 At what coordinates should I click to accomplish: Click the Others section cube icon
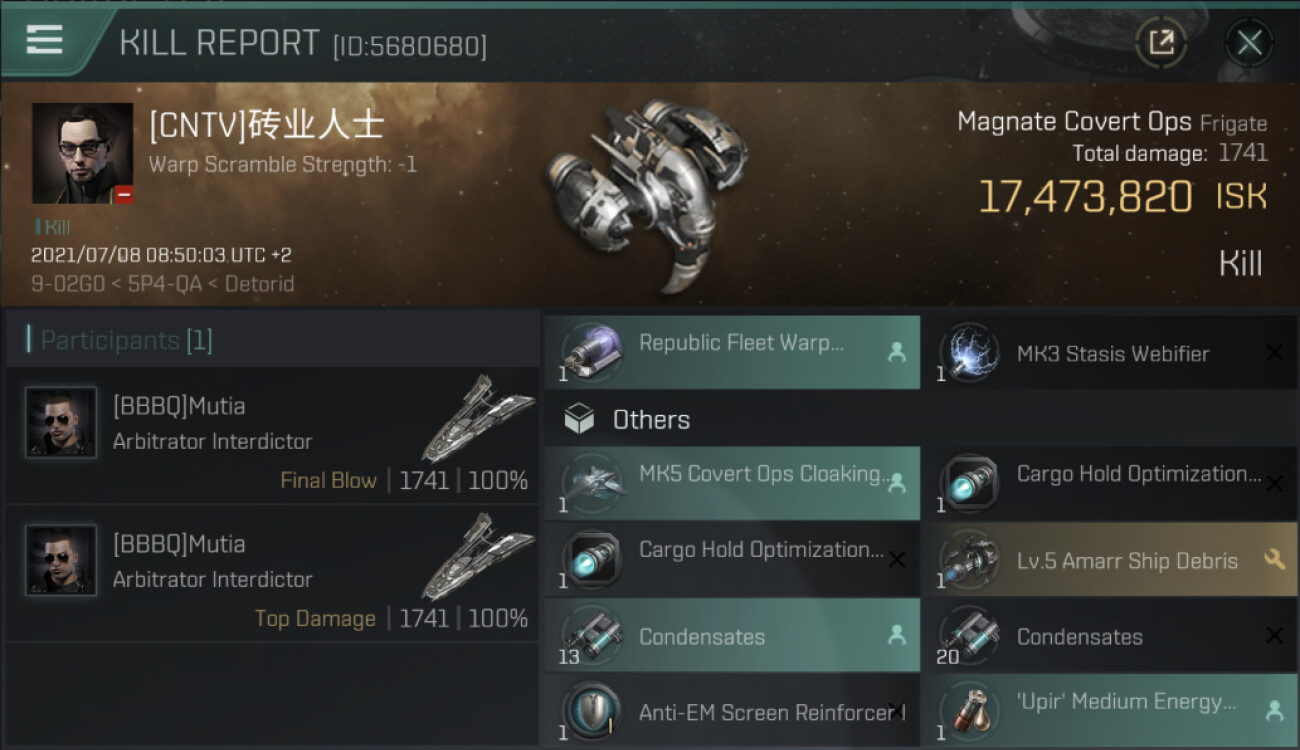tap(579, 420)
